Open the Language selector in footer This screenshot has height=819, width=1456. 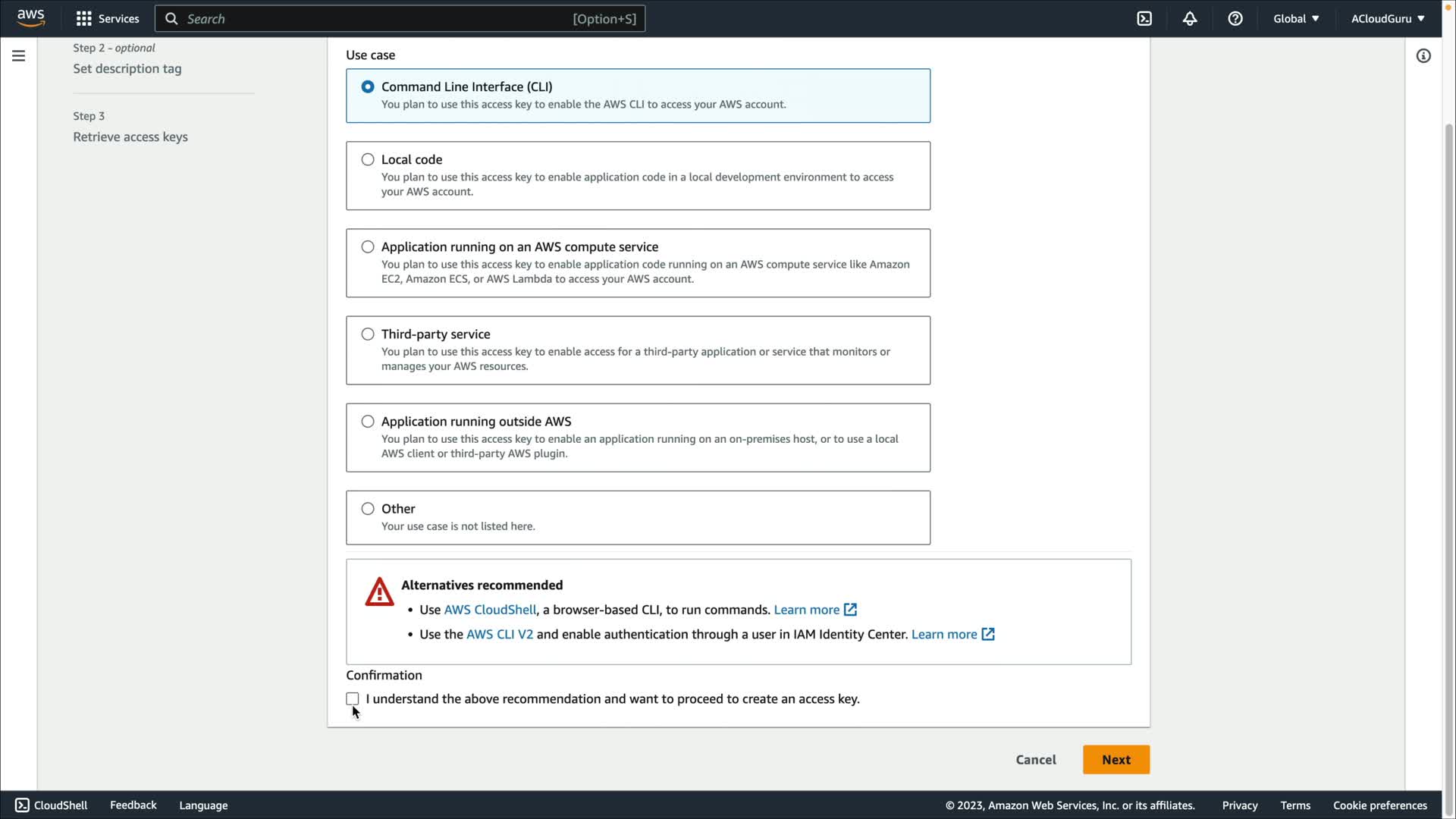coord(203,805)
